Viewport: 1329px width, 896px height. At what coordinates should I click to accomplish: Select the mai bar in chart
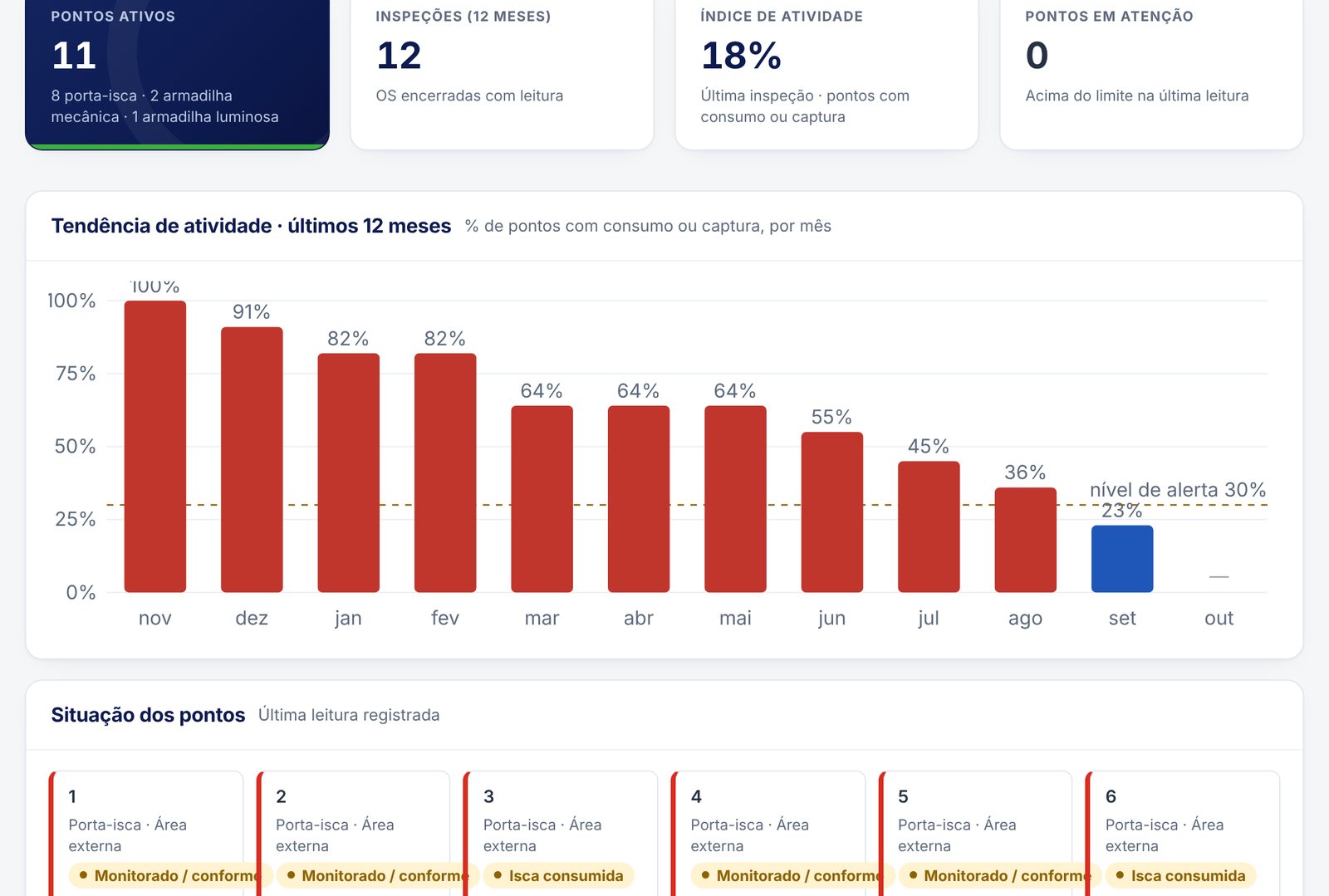[x=735, y=499]
